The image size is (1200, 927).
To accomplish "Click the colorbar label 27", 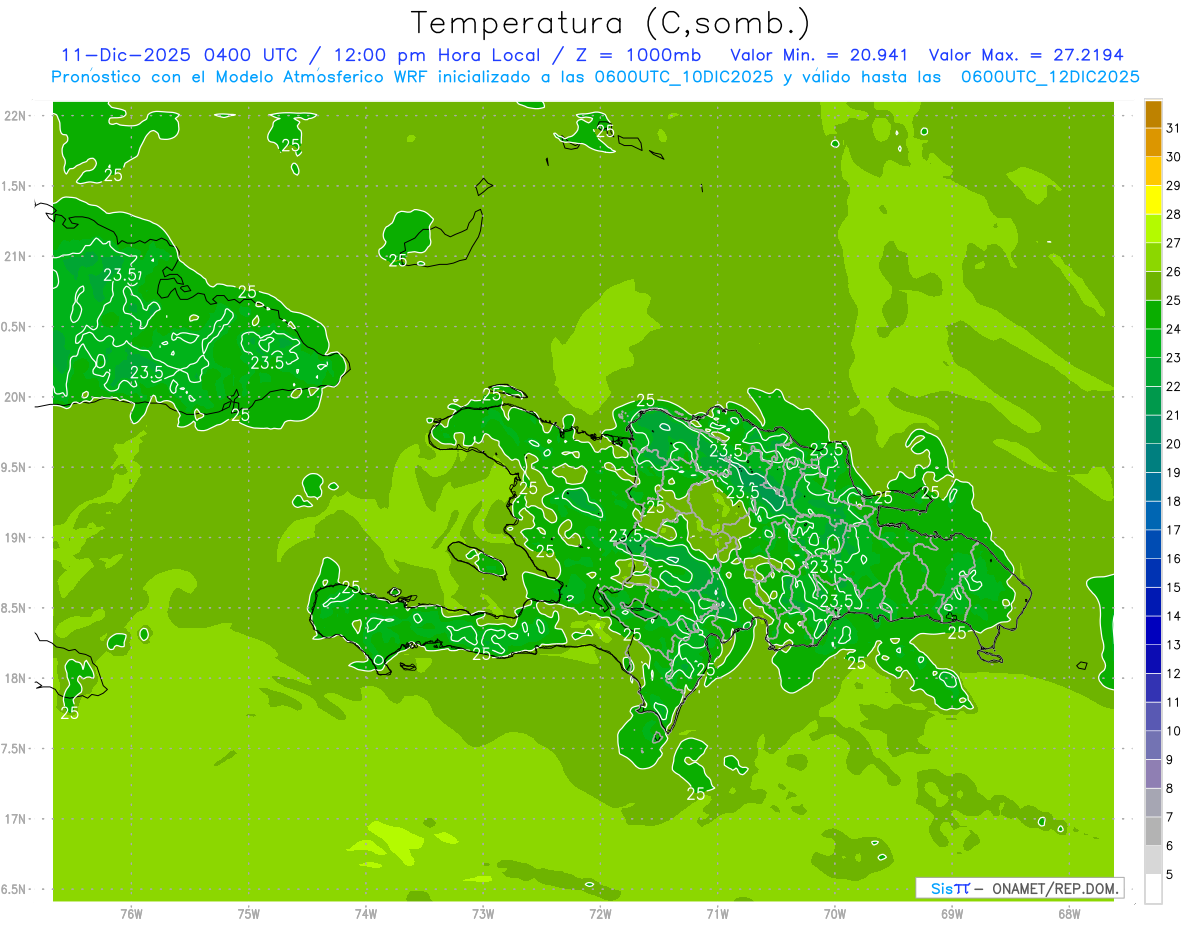I will point(1173,243).
